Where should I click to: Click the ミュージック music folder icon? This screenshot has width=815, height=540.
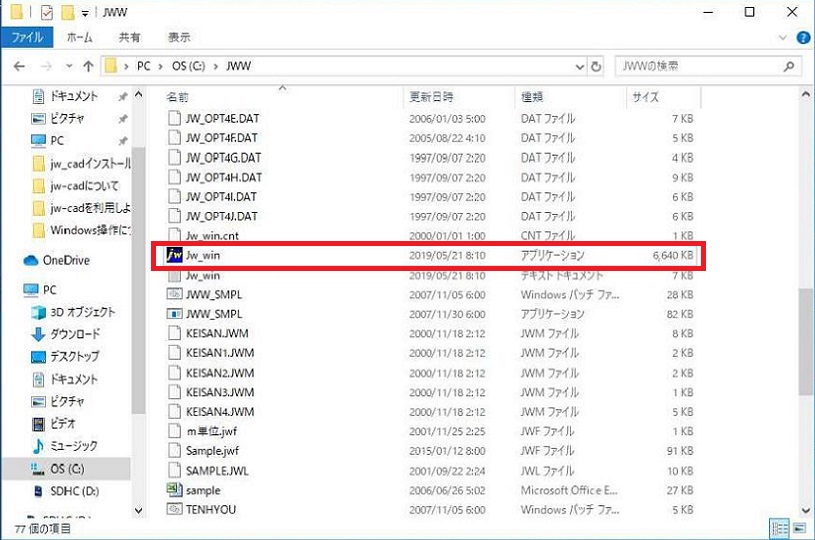click(x=39, y=445)
